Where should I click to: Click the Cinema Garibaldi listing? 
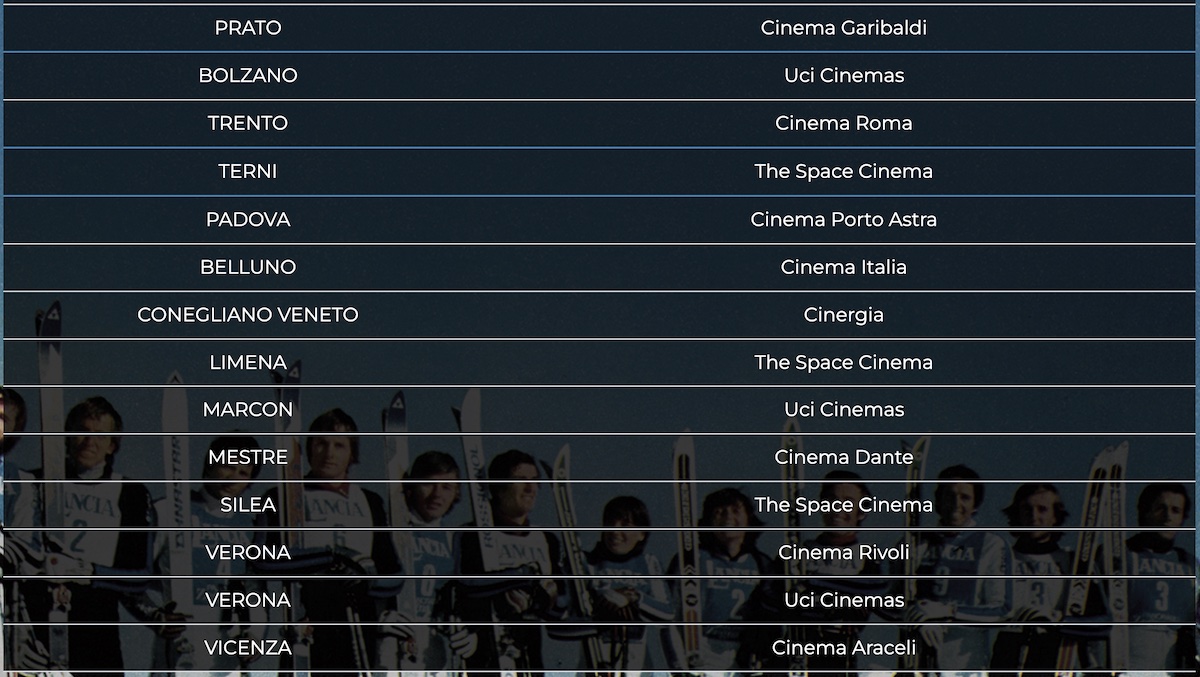[x=844, y=28]
